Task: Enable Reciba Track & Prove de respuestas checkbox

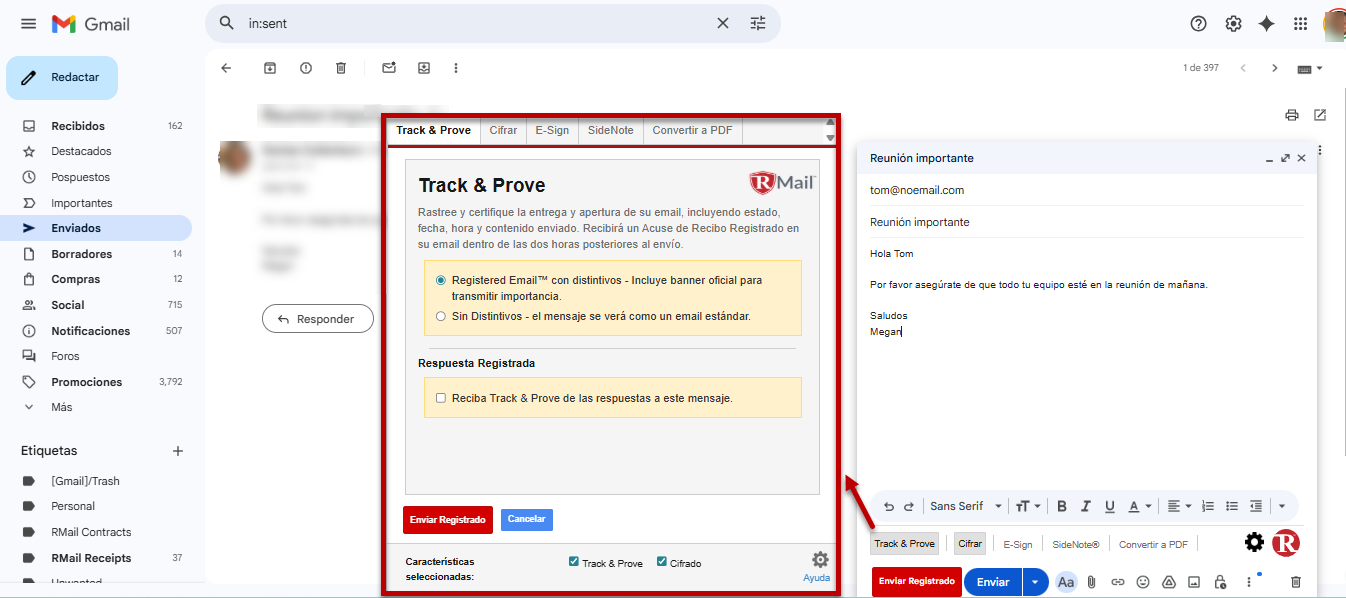Action: [441, 398]
